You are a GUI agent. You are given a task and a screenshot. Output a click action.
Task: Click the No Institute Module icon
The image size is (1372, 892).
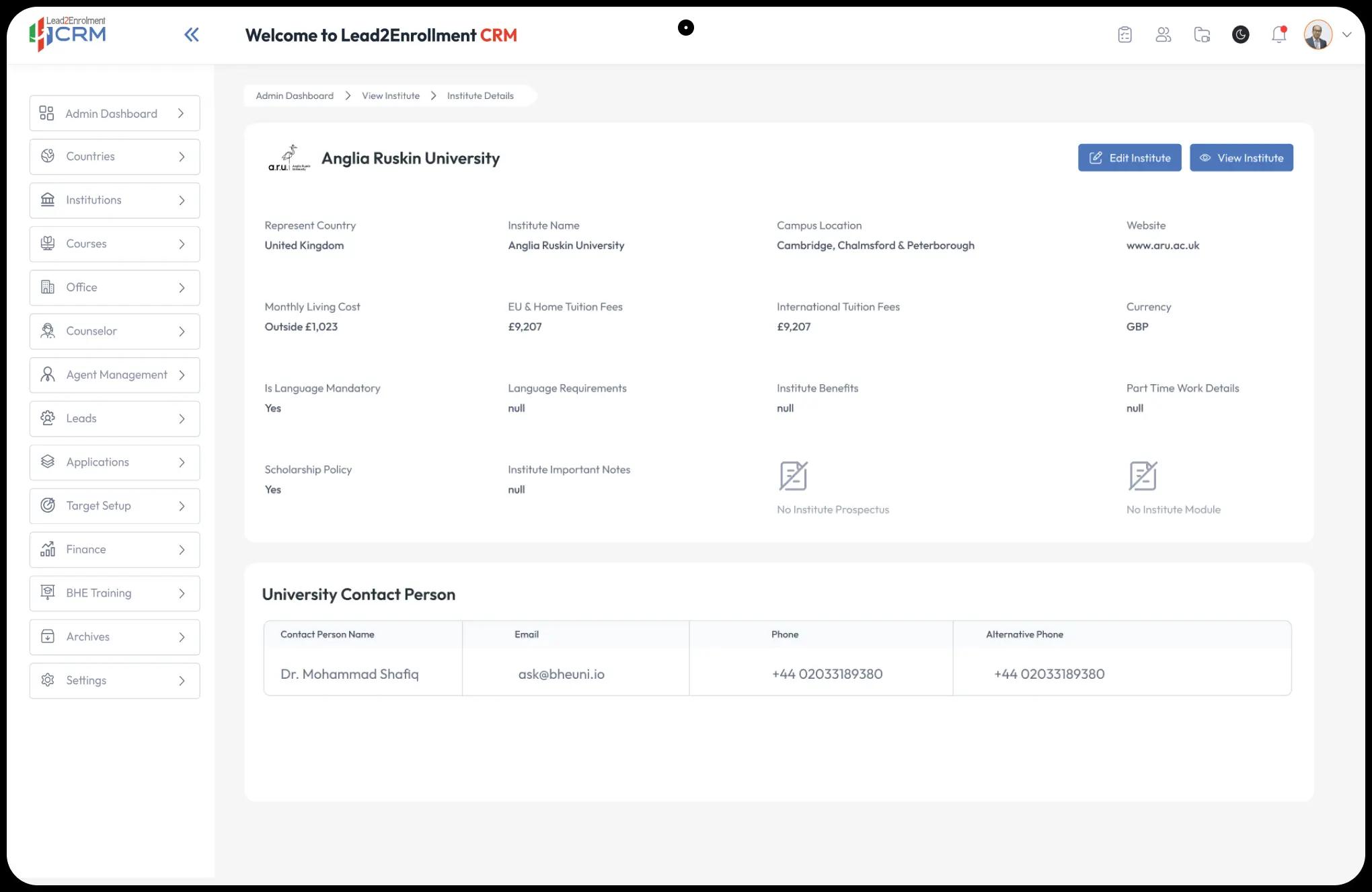(x=1143, y=476)
